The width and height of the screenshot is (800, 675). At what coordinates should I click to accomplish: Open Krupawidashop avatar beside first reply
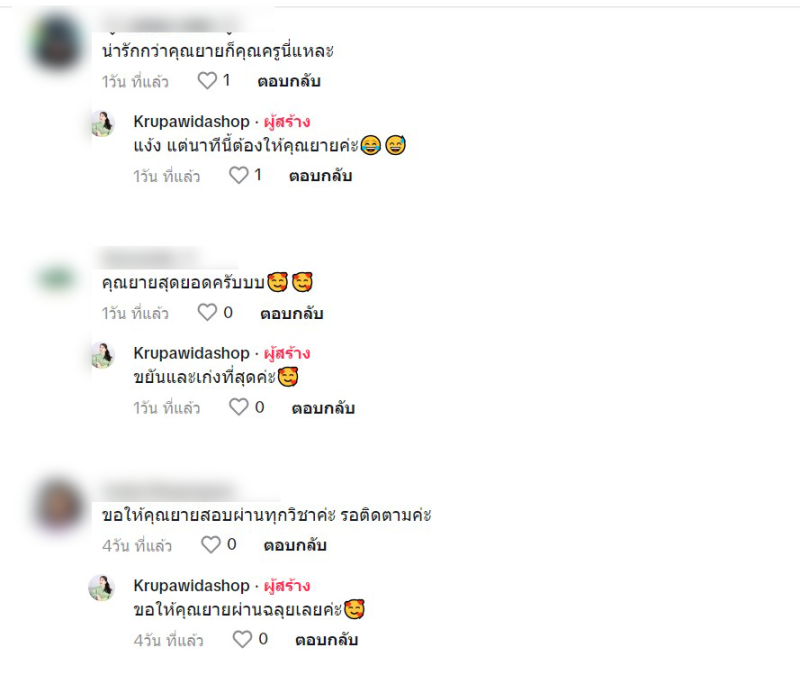(x=103, y=123)
